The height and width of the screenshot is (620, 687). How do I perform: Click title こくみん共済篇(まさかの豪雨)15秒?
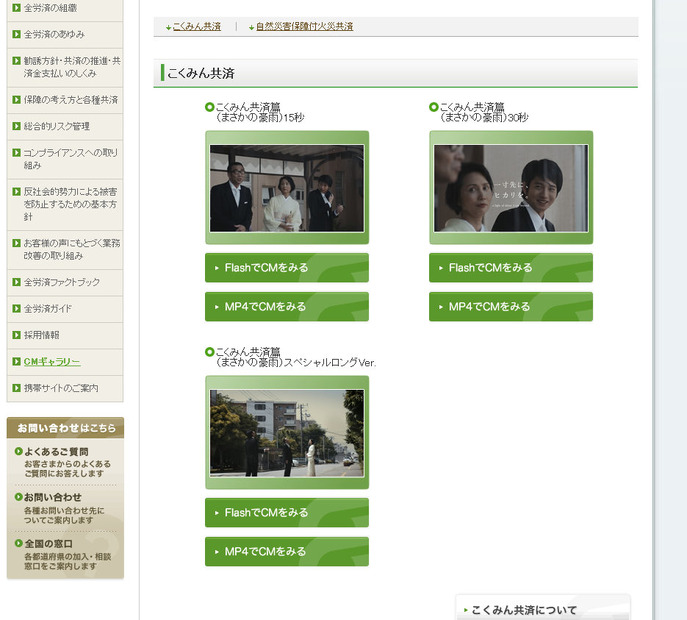tap(260, 113)
